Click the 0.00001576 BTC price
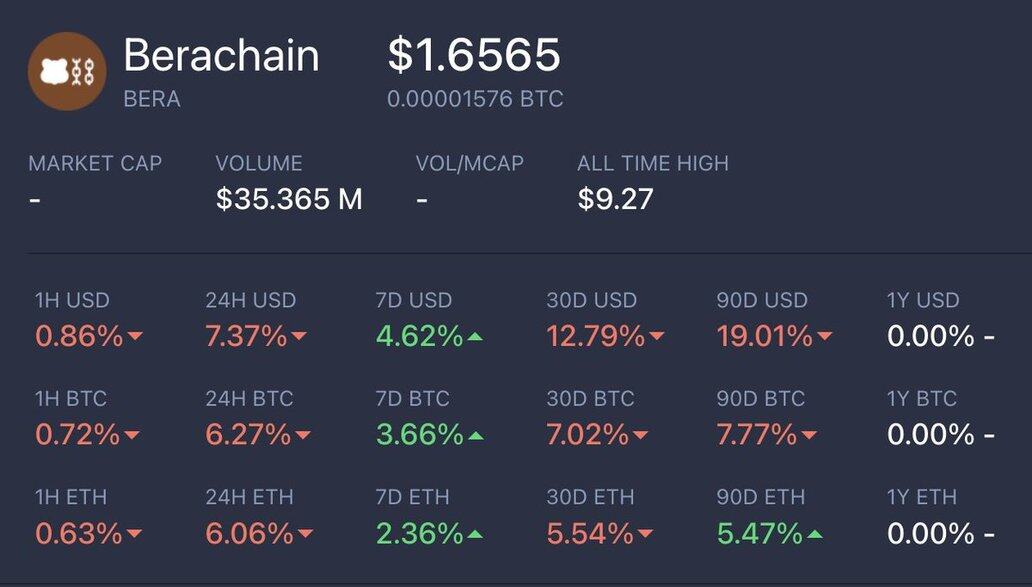The image size is (1032, 587). click(x=475, y=100)
